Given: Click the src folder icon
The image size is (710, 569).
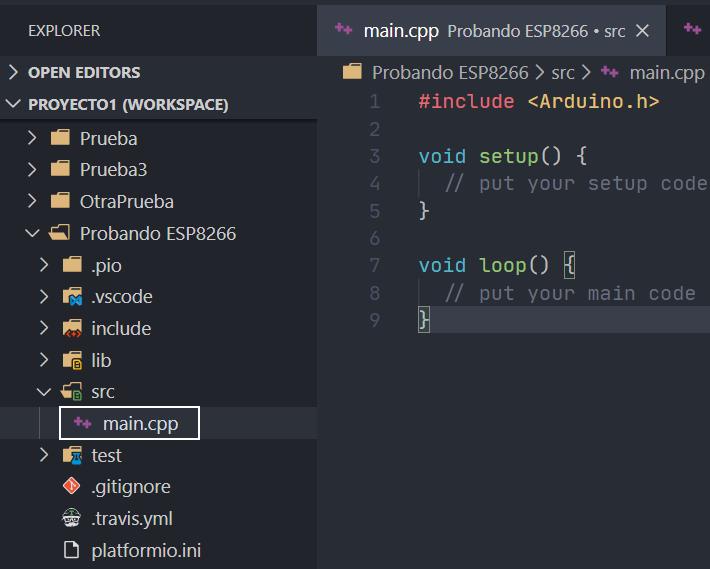Looking at the screenshot, I should pyautogui.click(x=72, y=392).
